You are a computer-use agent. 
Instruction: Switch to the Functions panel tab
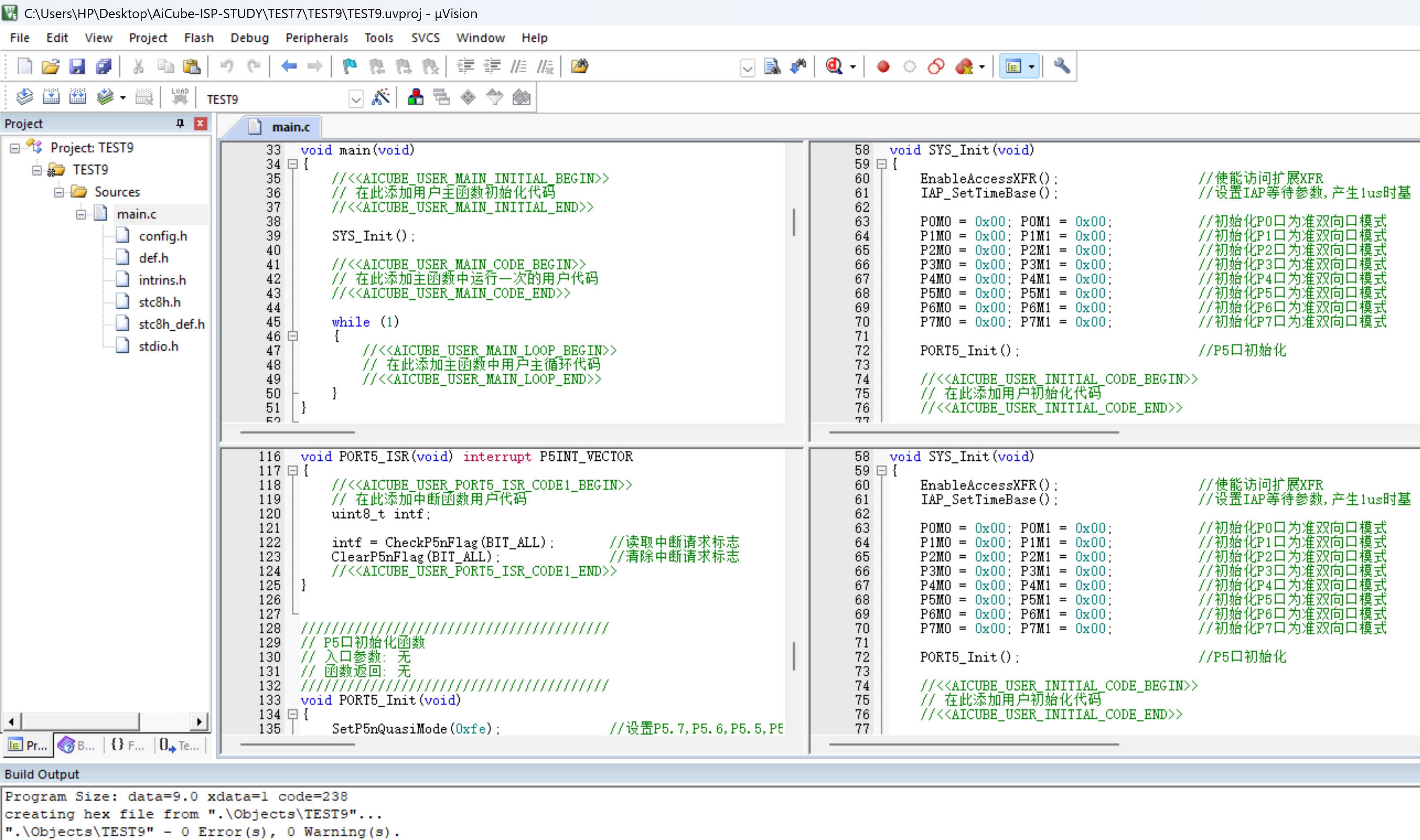click(127, 746)
